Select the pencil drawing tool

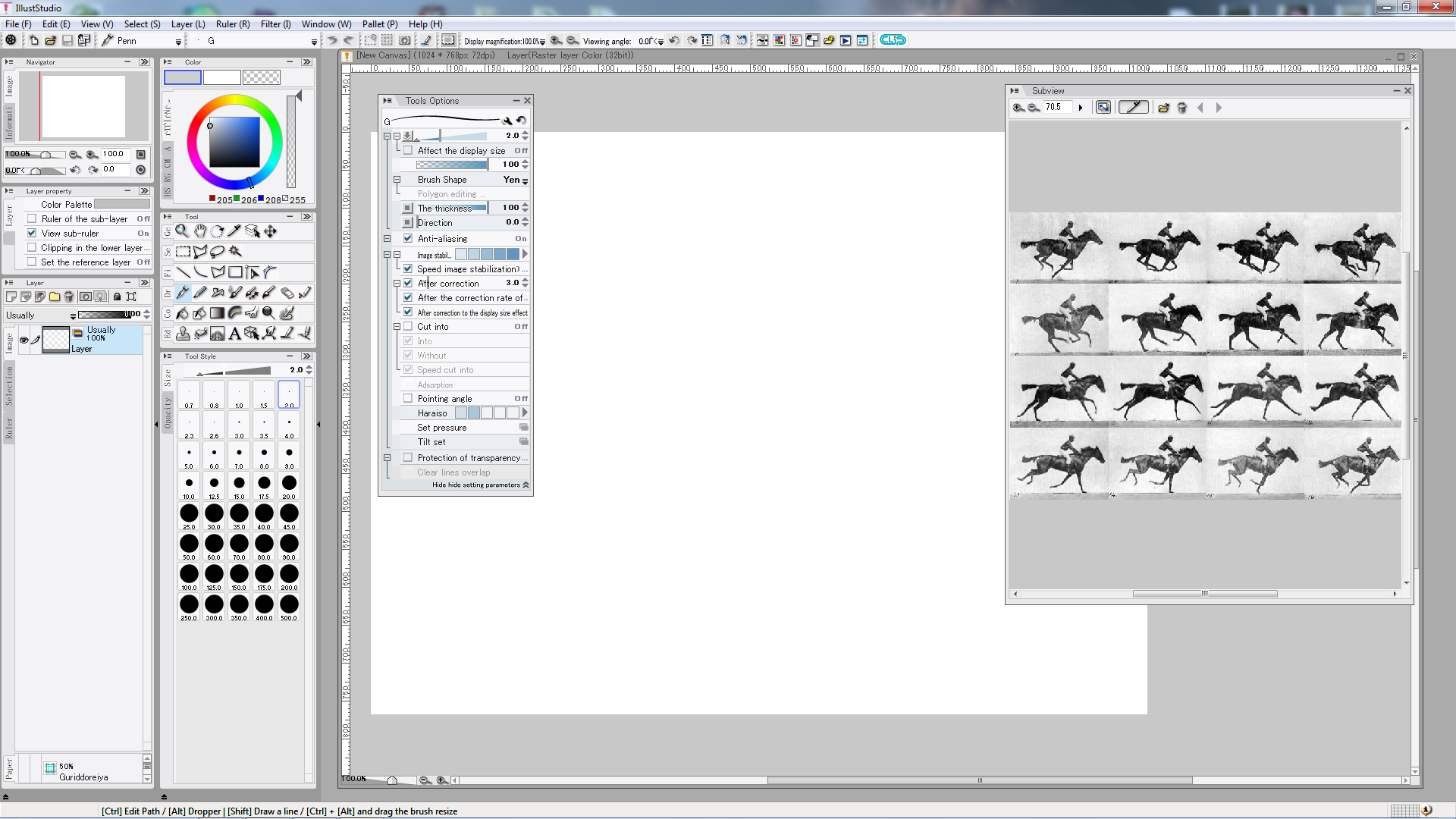tap(199, 293)
